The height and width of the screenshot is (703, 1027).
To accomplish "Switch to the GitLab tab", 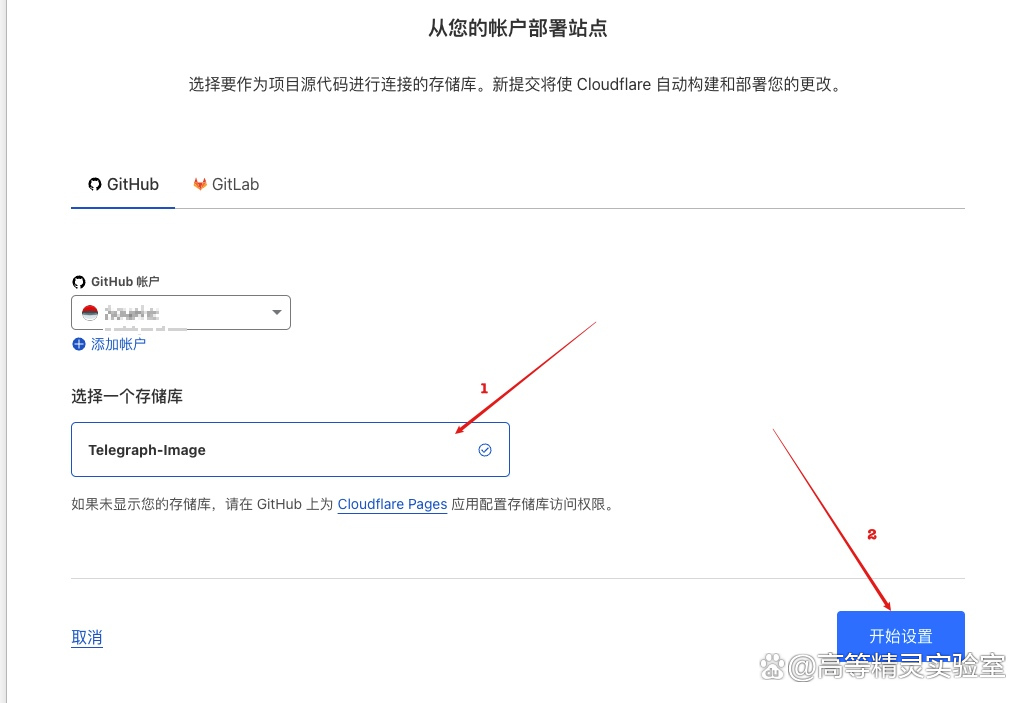I will click(x=226, y=185).
